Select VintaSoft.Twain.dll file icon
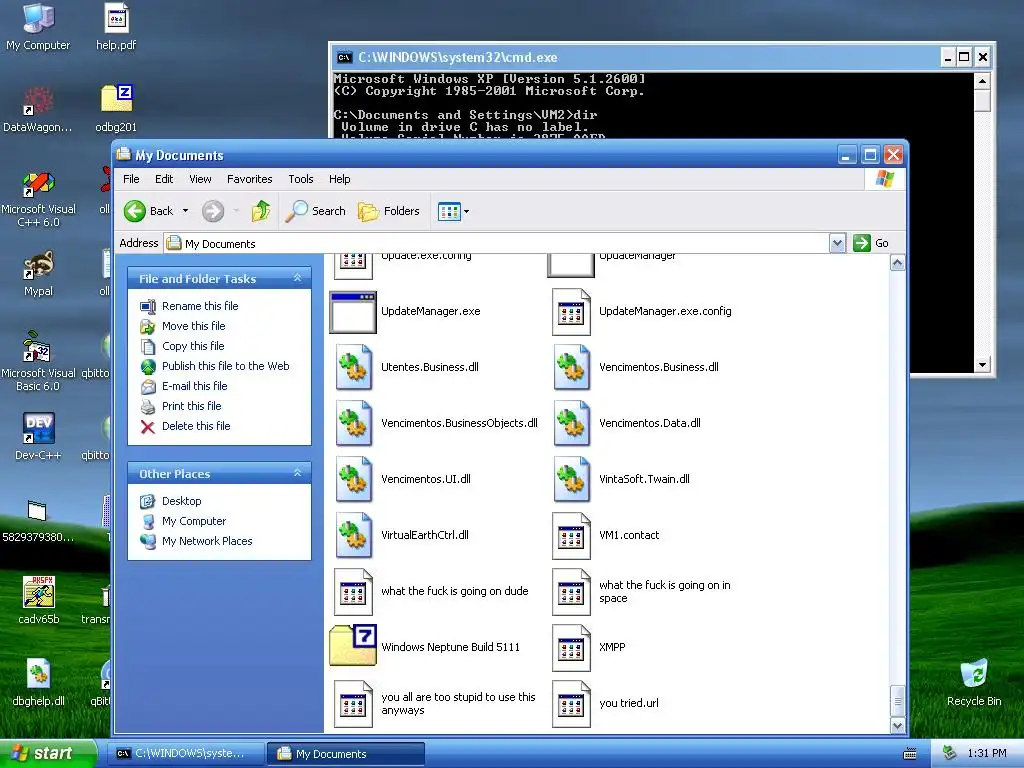Image resolution: width=1024 pixels, height=768 pixels. tap(571, 480)
